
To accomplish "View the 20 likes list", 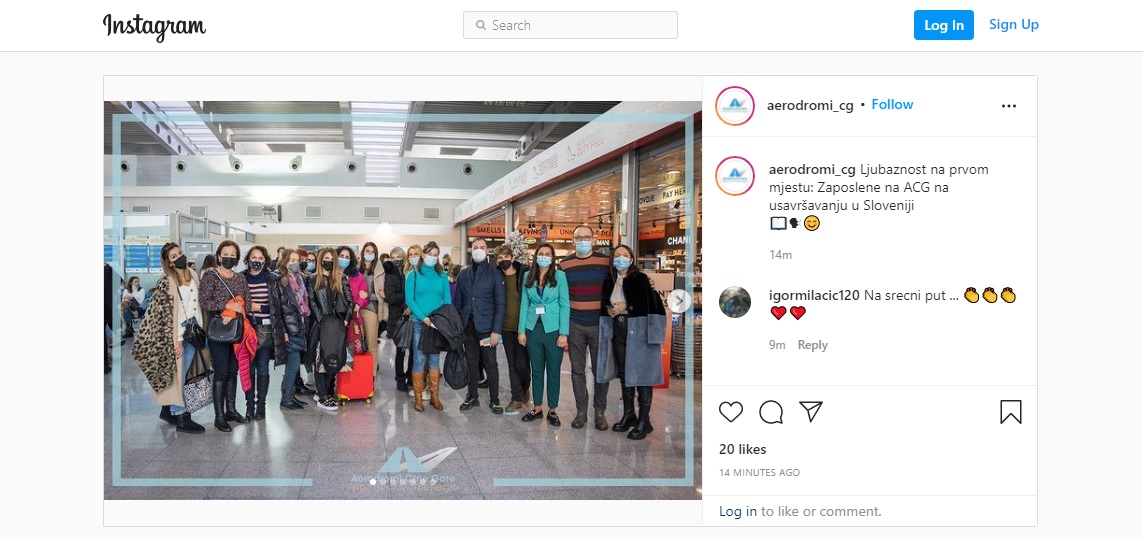I will click(742, 449).
